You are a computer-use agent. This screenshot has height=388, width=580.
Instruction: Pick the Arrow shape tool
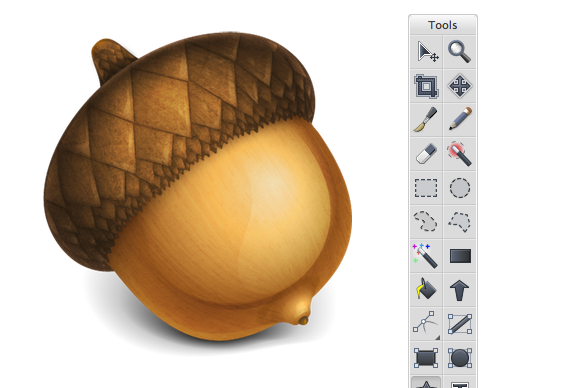pos(459,290)
